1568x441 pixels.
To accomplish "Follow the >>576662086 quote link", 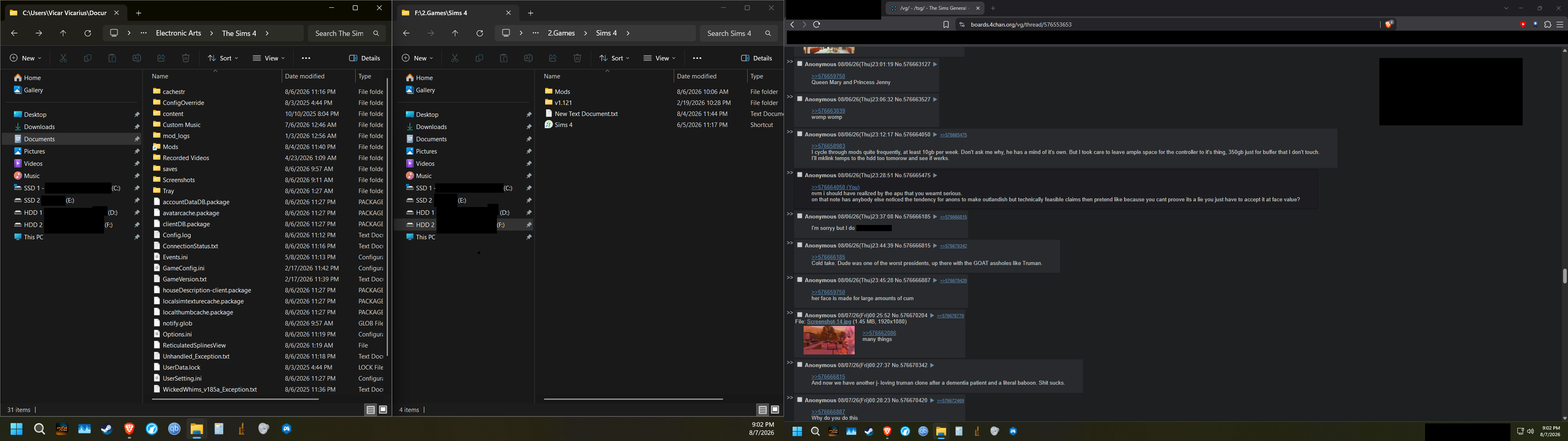I will pos(880,333).
